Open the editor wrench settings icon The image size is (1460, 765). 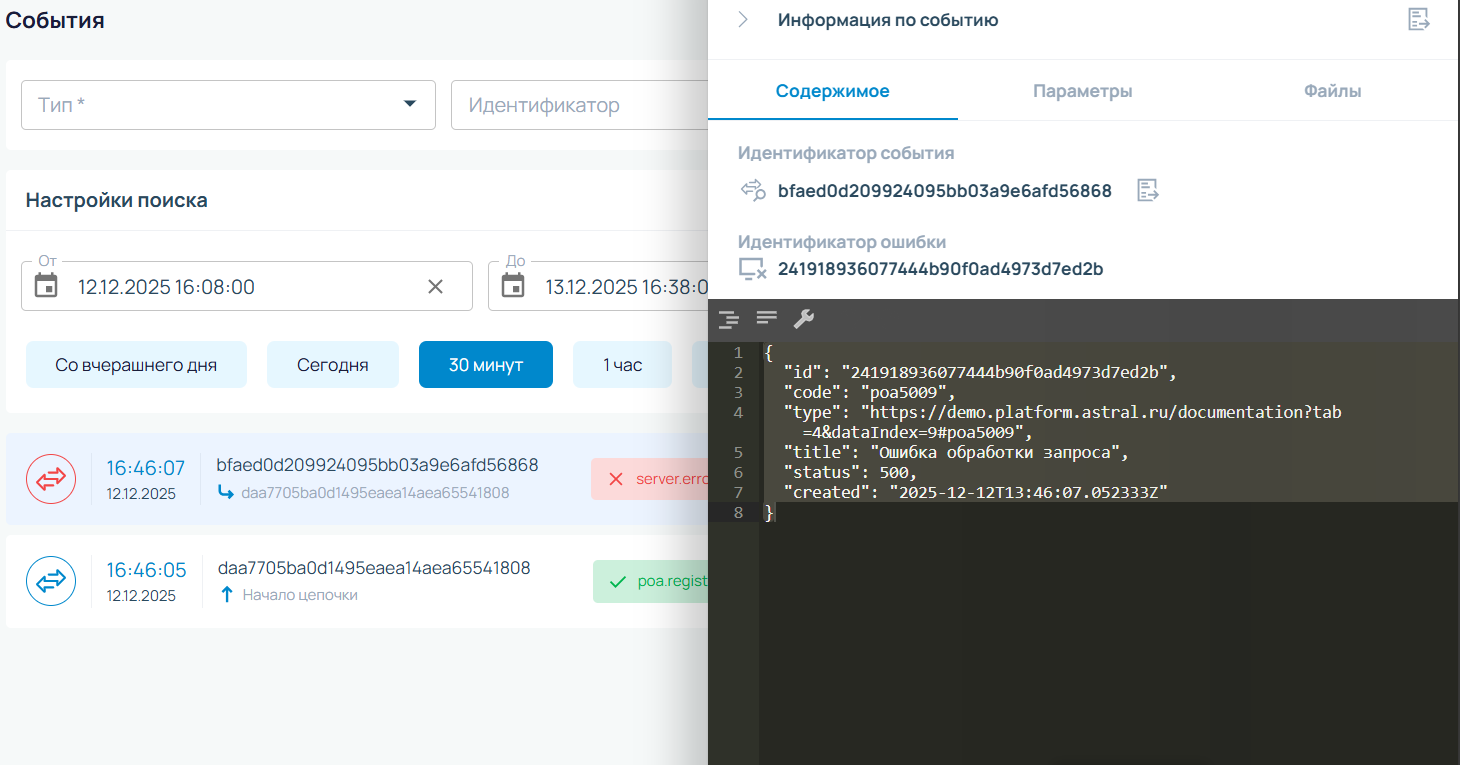[804, 319]
